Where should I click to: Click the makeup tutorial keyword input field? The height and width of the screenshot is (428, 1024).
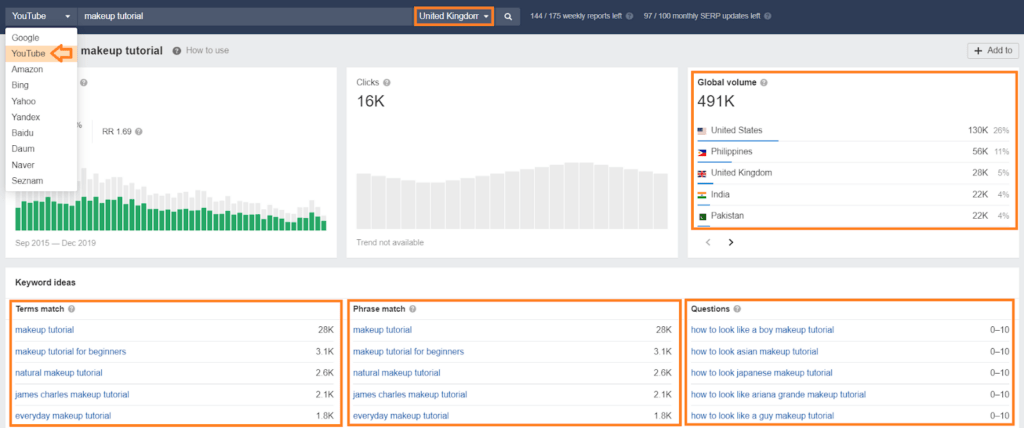click(246, 16)
